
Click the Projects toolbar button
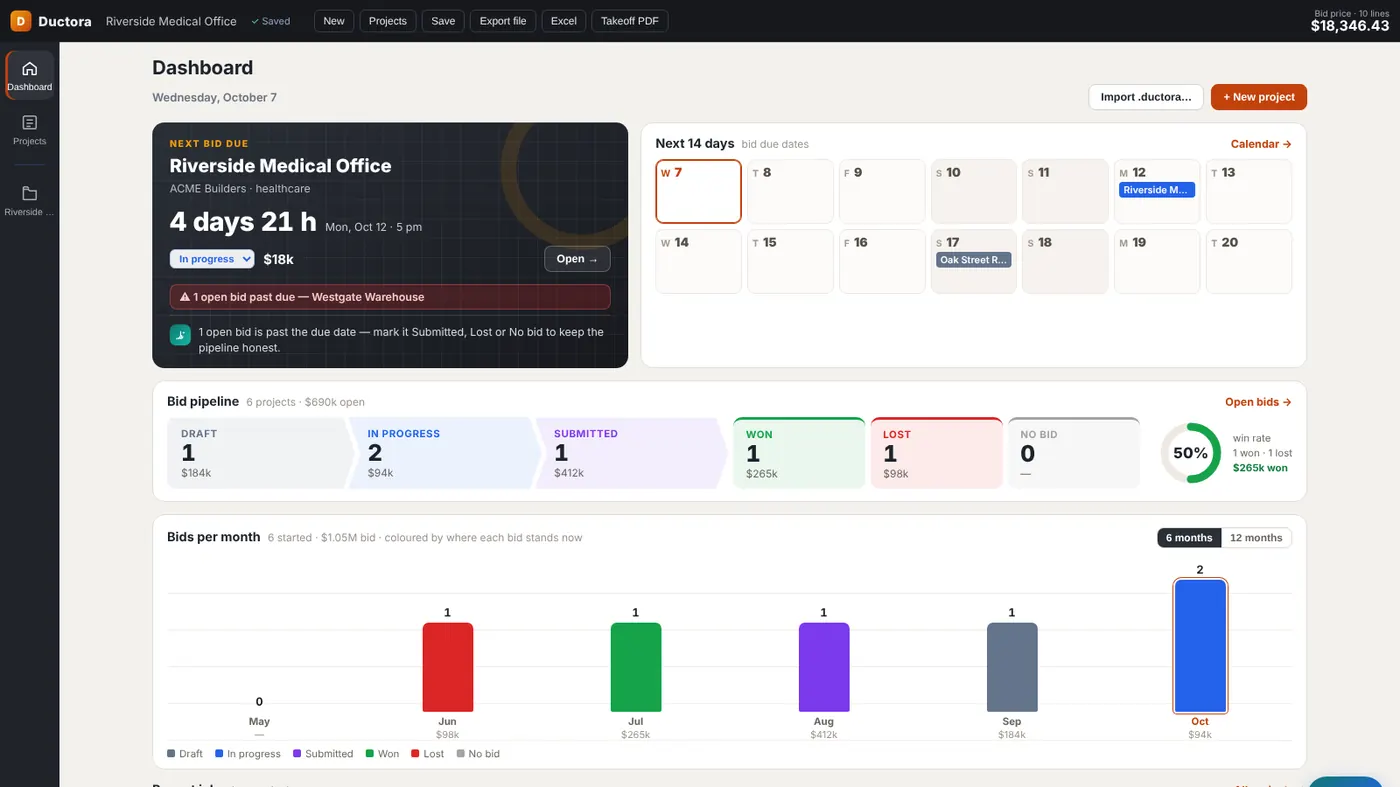(x=388, y=21)
